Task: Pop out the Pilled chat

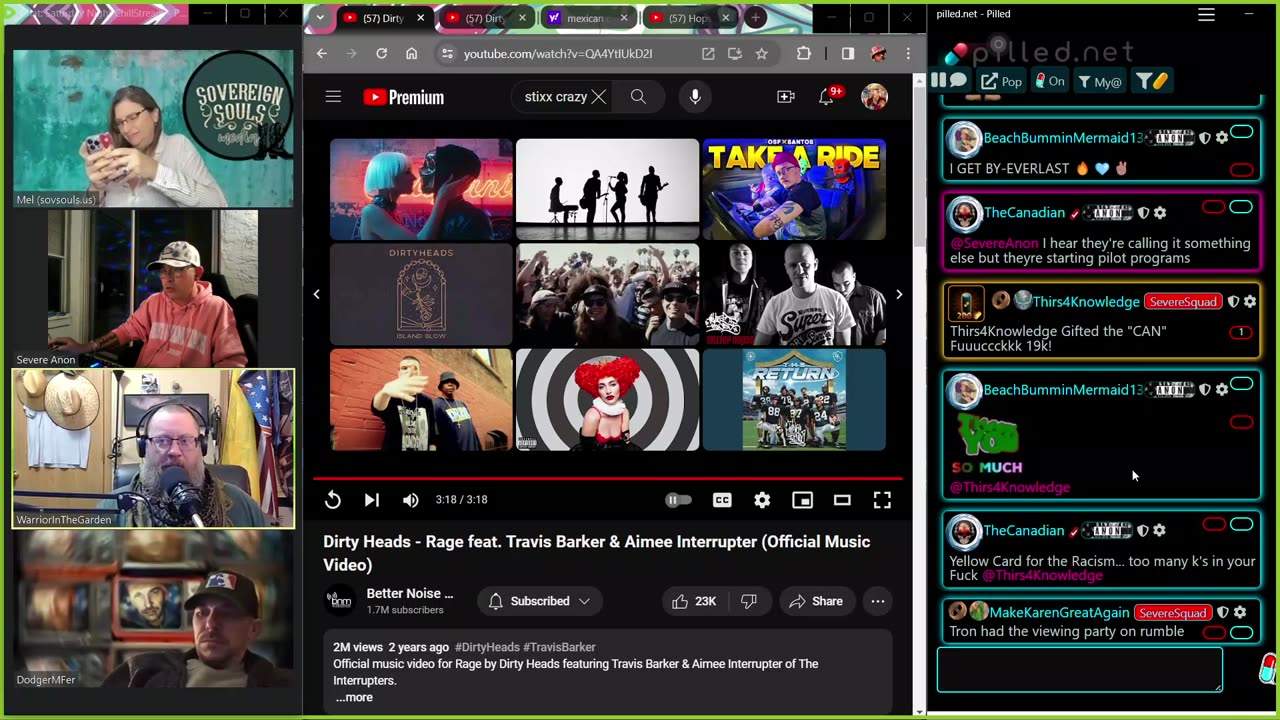Action: [x=1002, y=82]
